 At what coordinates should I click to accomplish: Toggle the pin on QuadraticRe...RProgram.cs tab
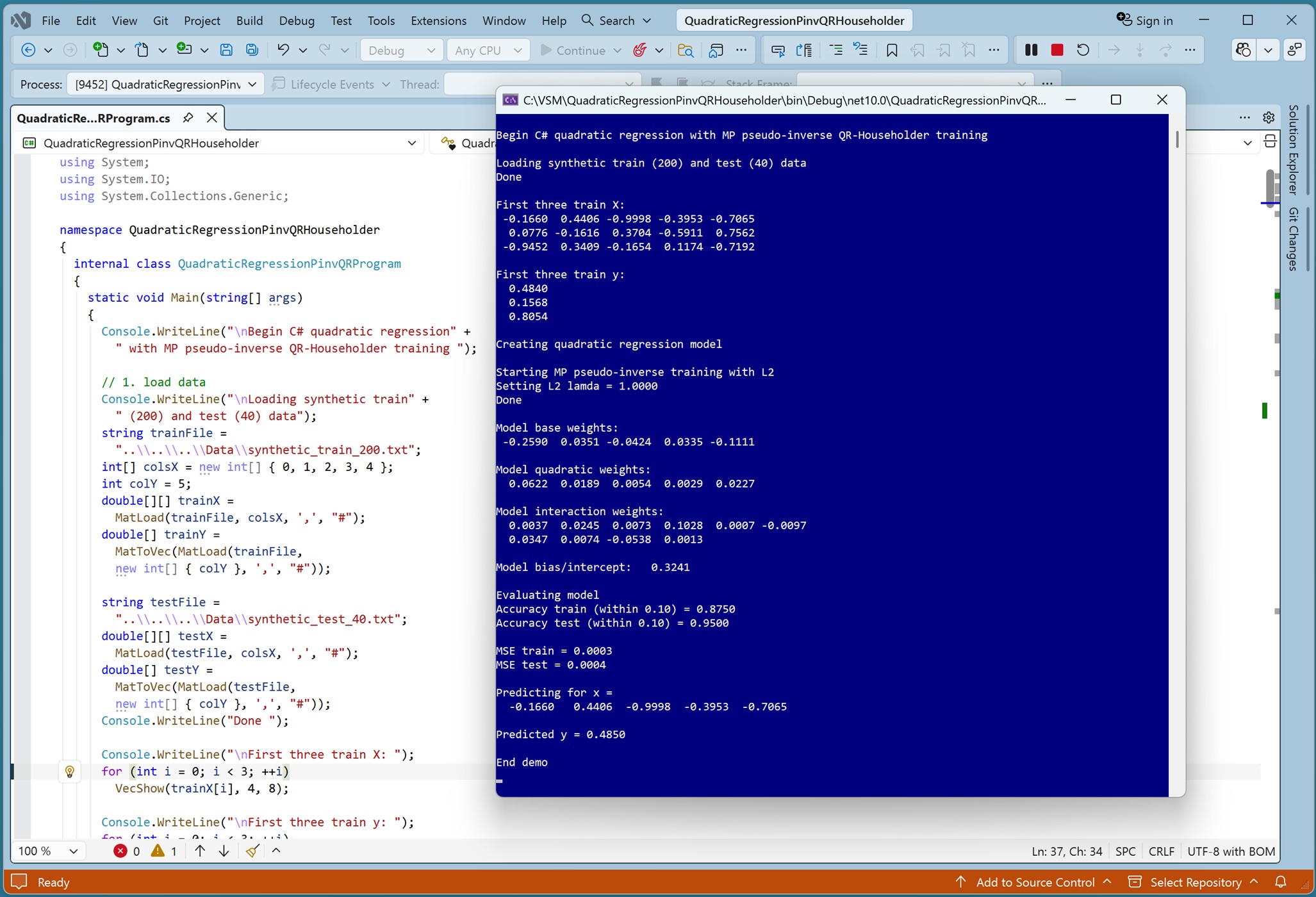(188, 118)
